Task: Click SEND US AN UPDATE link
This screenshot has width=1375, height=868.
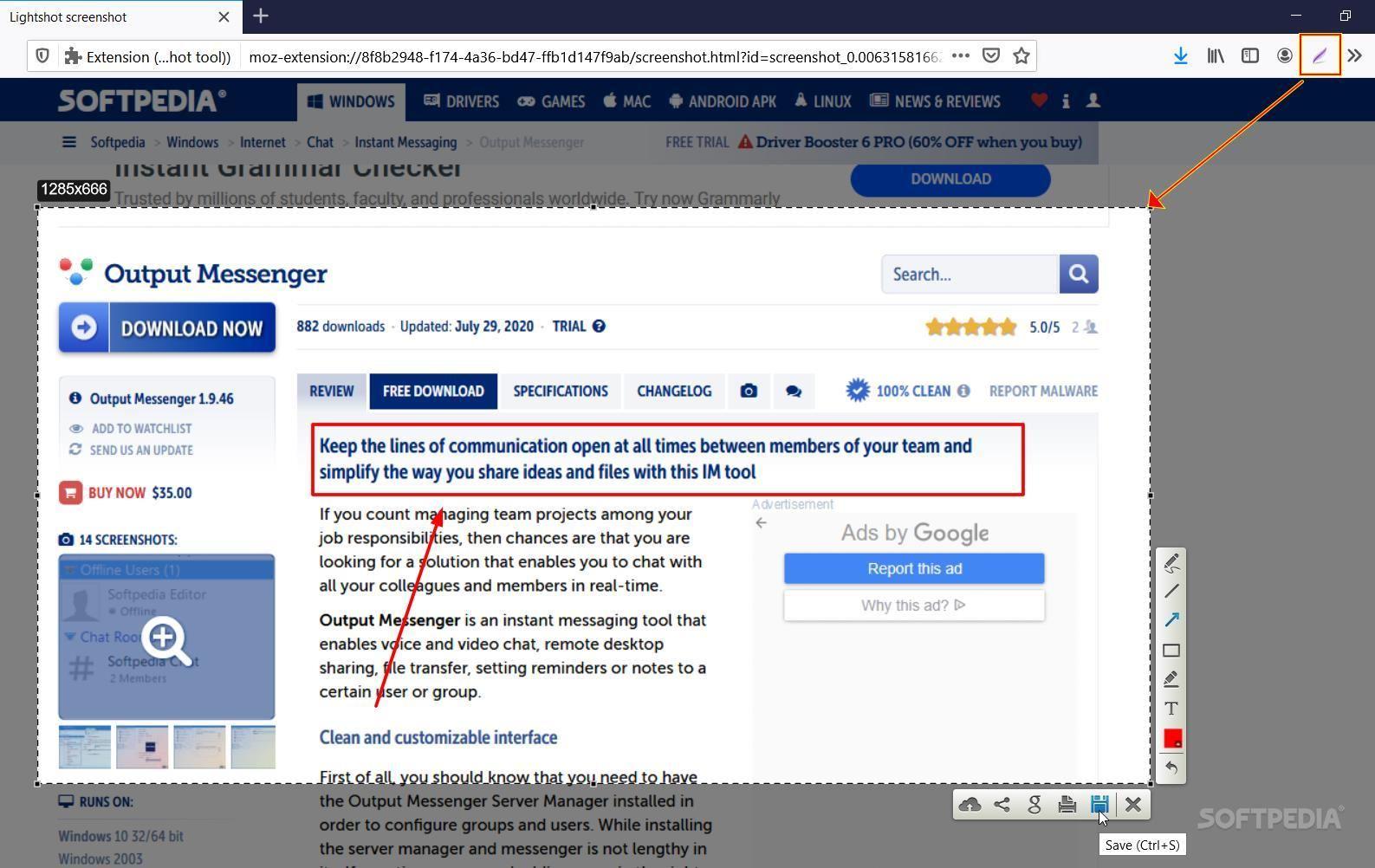Action: [x=132, y=450]
